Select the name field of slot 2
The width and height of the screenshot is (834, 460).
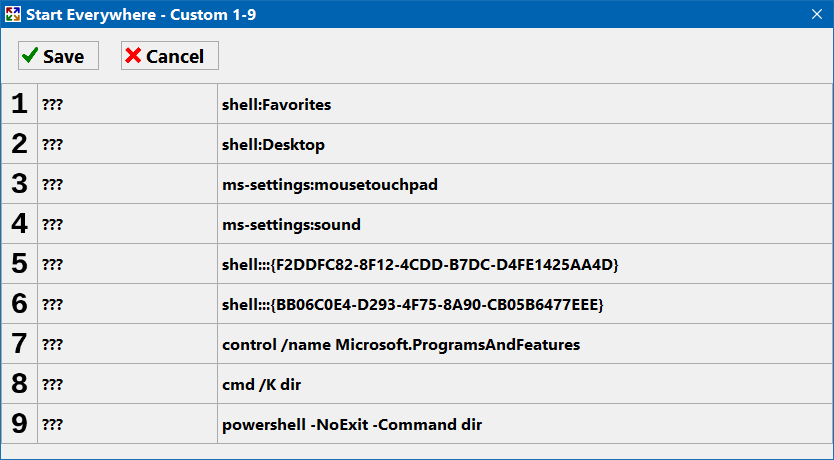pos(127,144)
